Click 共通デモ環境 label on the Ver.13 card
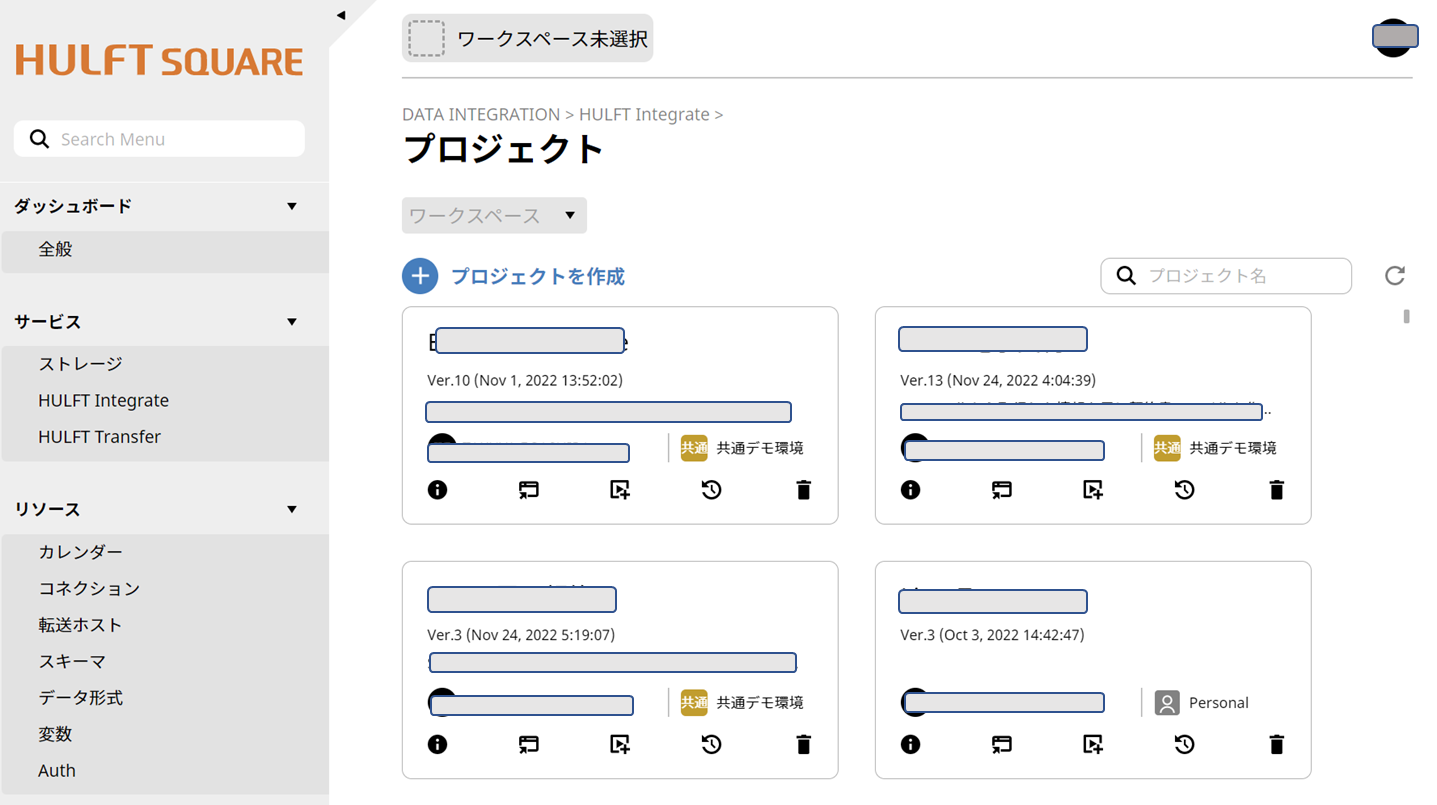 (1233, 448)
